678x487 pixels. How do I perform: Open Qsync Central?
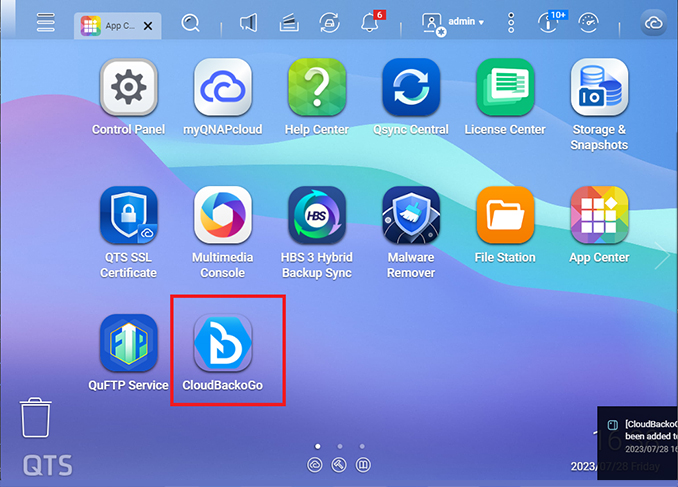point(411,87)
